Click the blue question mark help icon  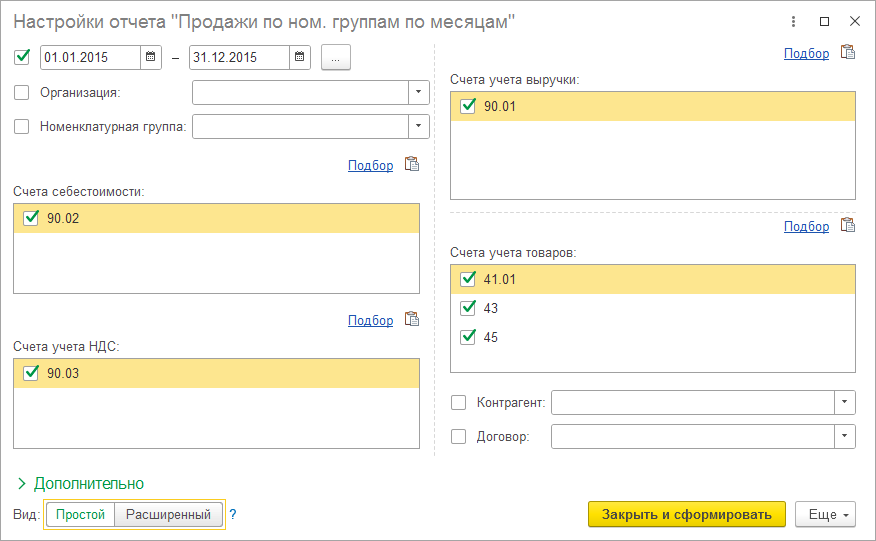point(233,515)
